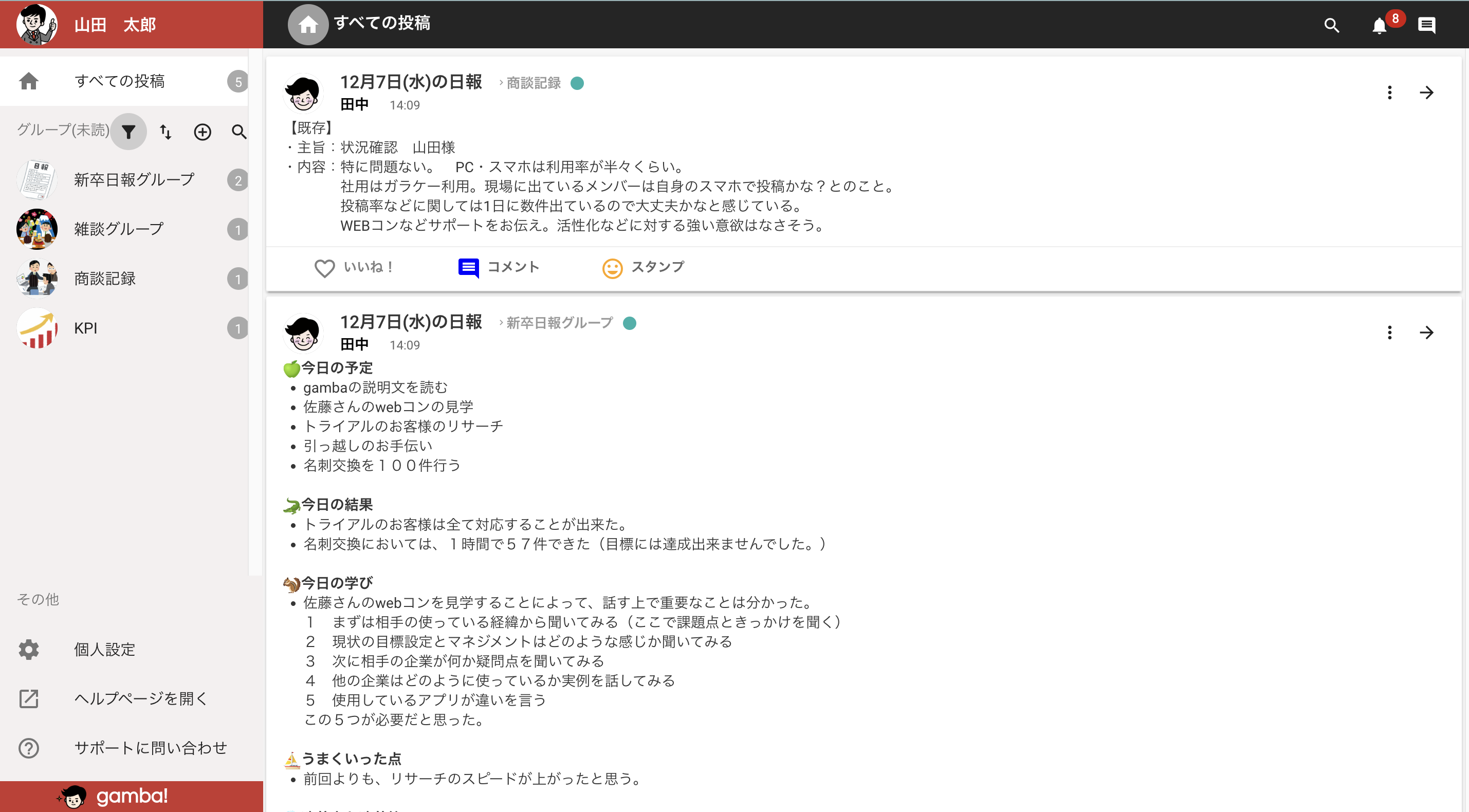Click the home icon in the top header
Viewport: 1469px width, 812px height.
coord(308,25)
